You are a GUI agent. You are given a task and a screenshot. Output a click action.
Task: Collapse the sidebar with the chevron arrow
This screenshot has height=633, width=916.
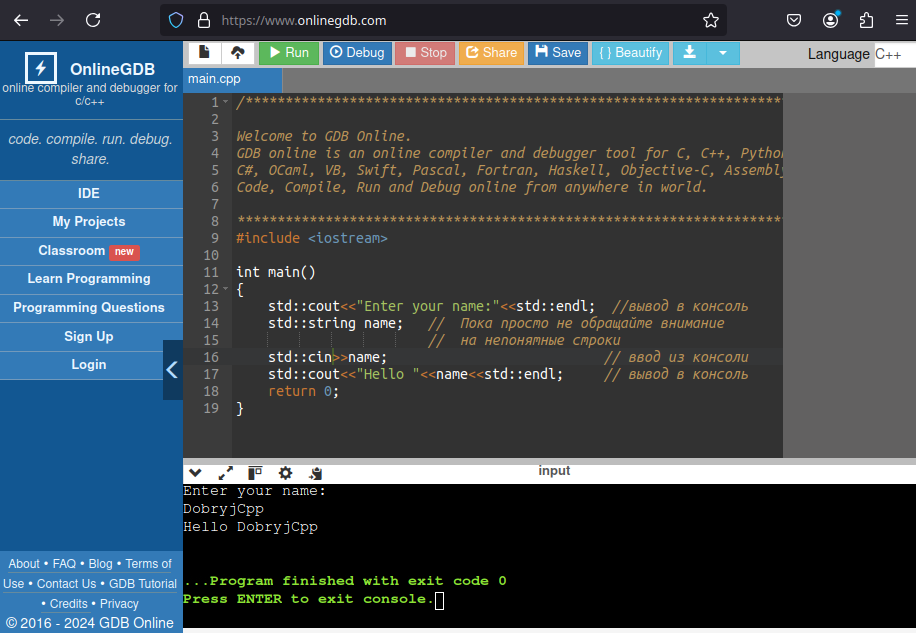pos(172,370)
